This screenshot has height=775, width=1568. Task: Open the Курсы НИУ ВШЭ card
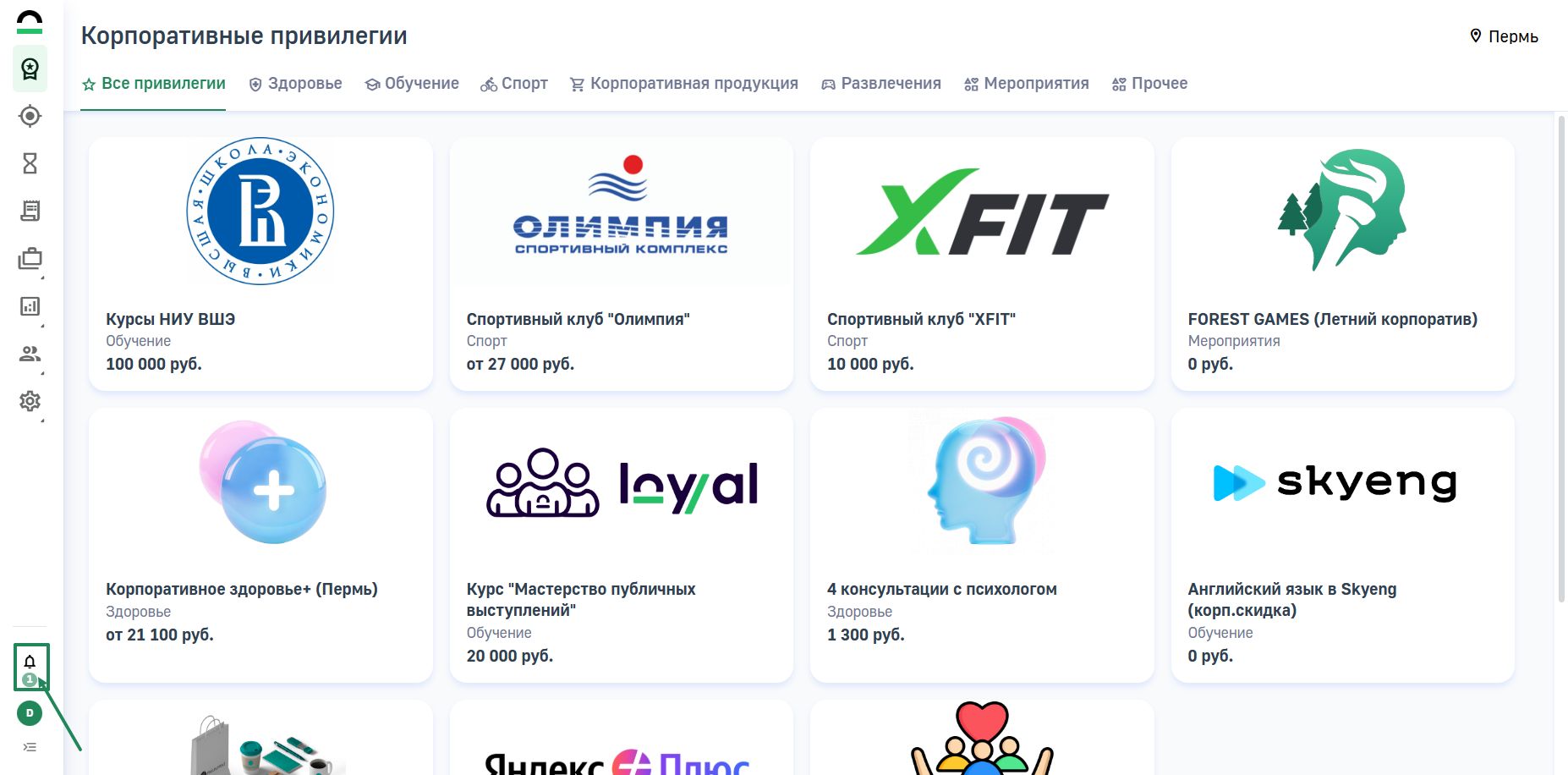[260, 264]
